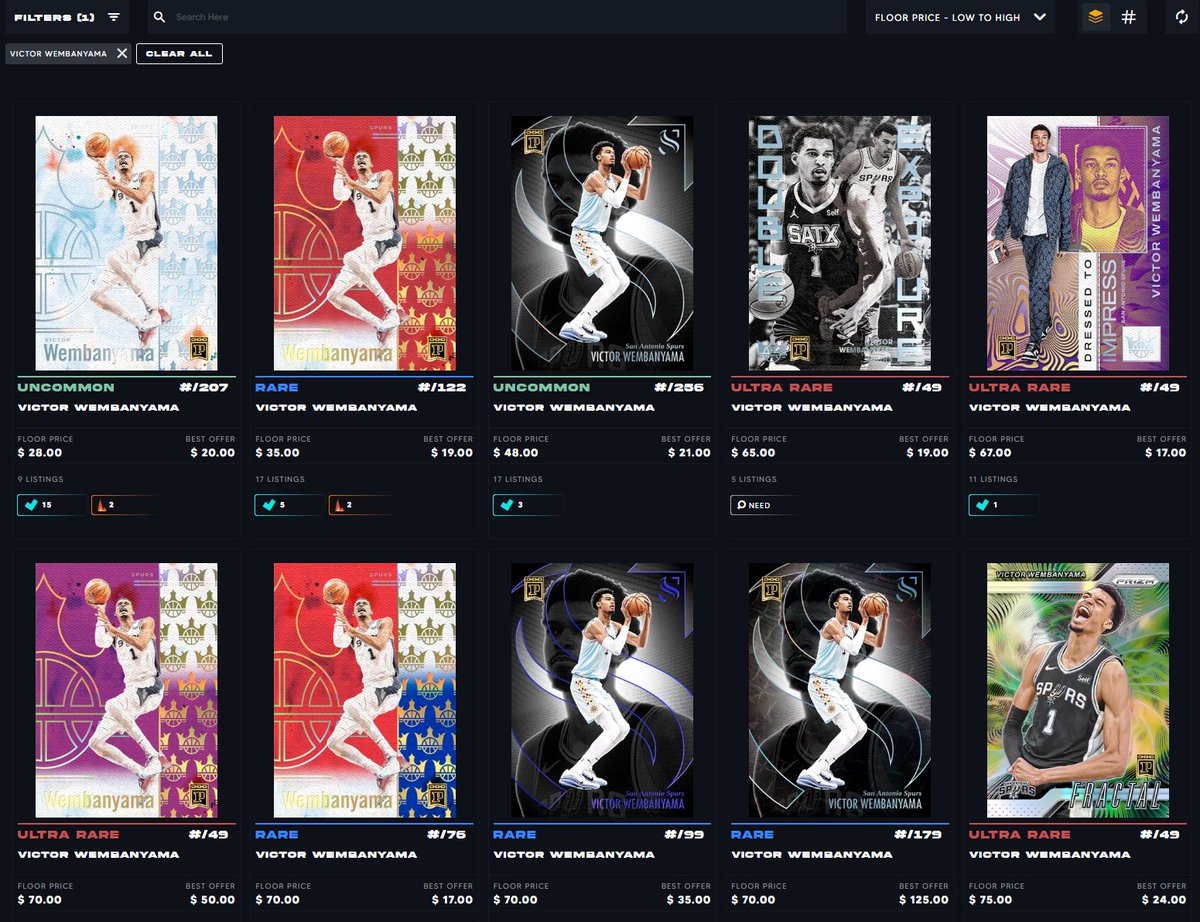Click the $ 48.00 floor price
Viewport: 1200px width, 922px height.
(515, 452)
